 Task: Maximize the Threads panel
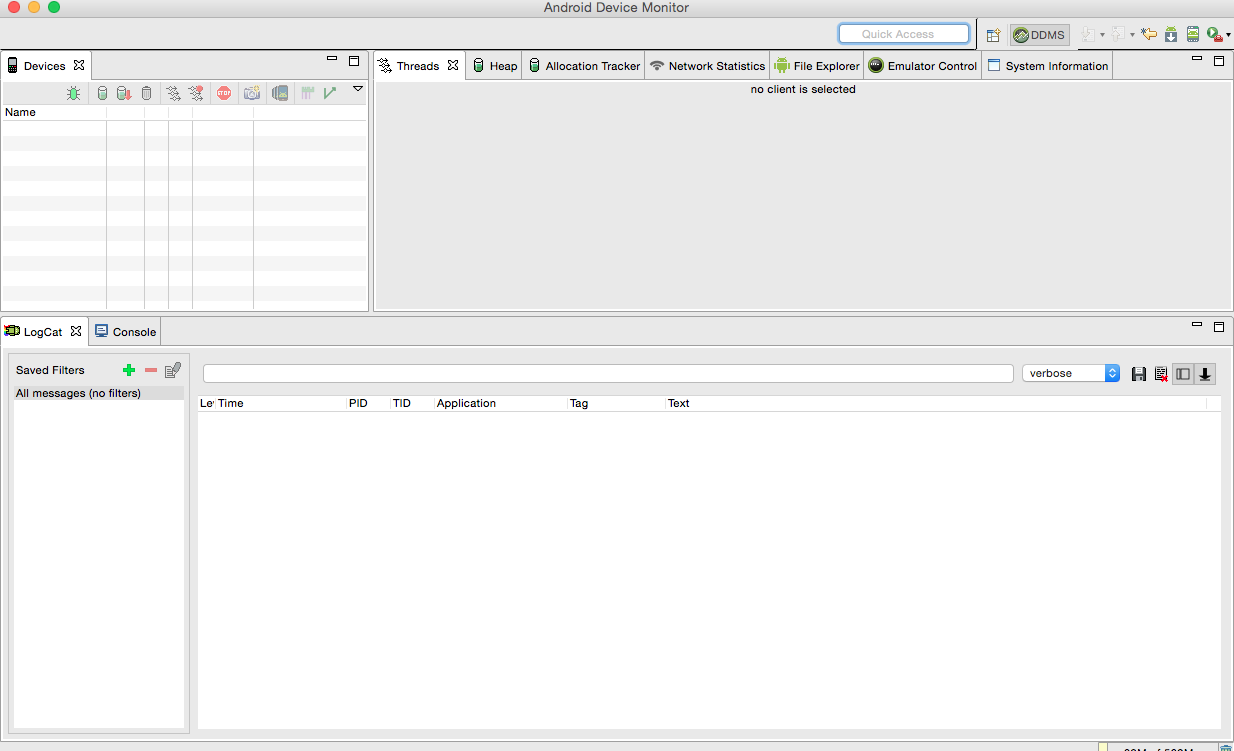tap(1219, 61)
